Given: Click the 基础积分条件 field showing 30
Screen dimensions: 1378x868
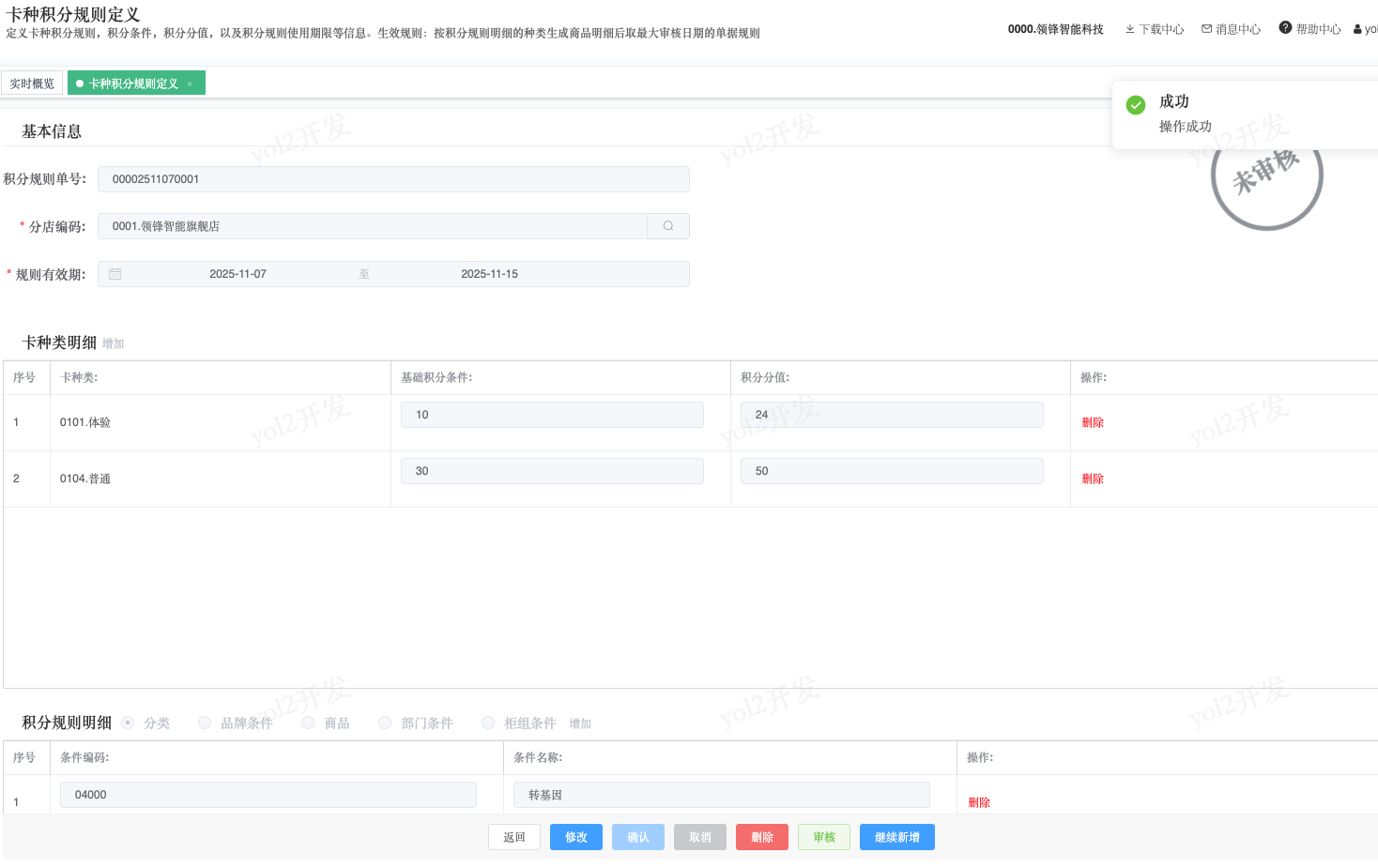Looking at the screenshot, I should point(552,471).
